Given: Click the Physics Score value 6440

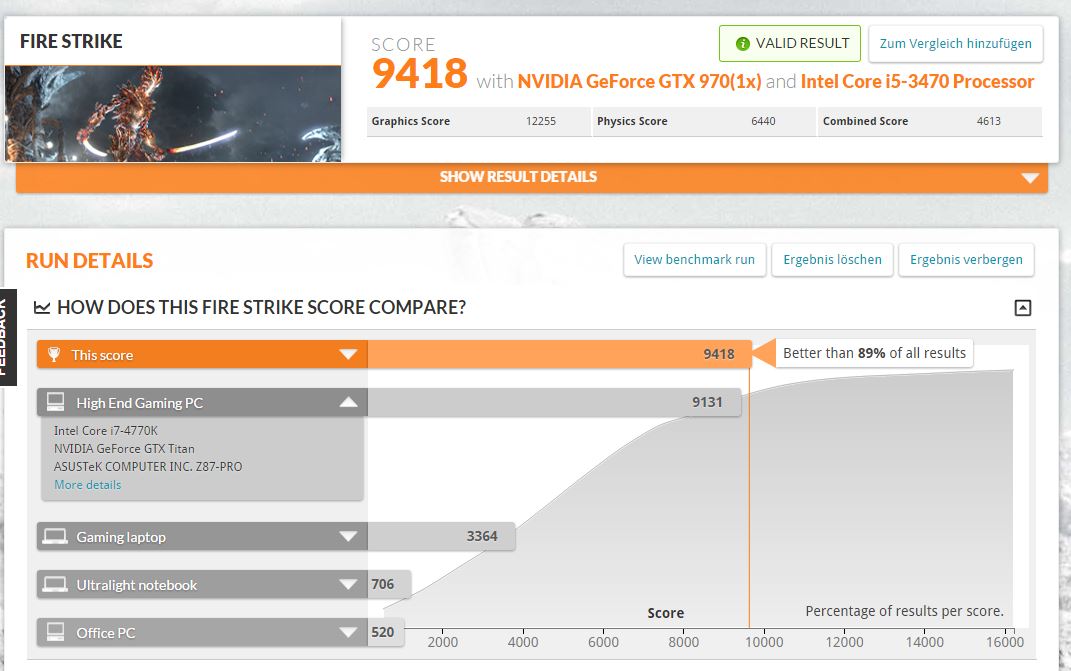Looking at the screenshot, I should [763, 121].
